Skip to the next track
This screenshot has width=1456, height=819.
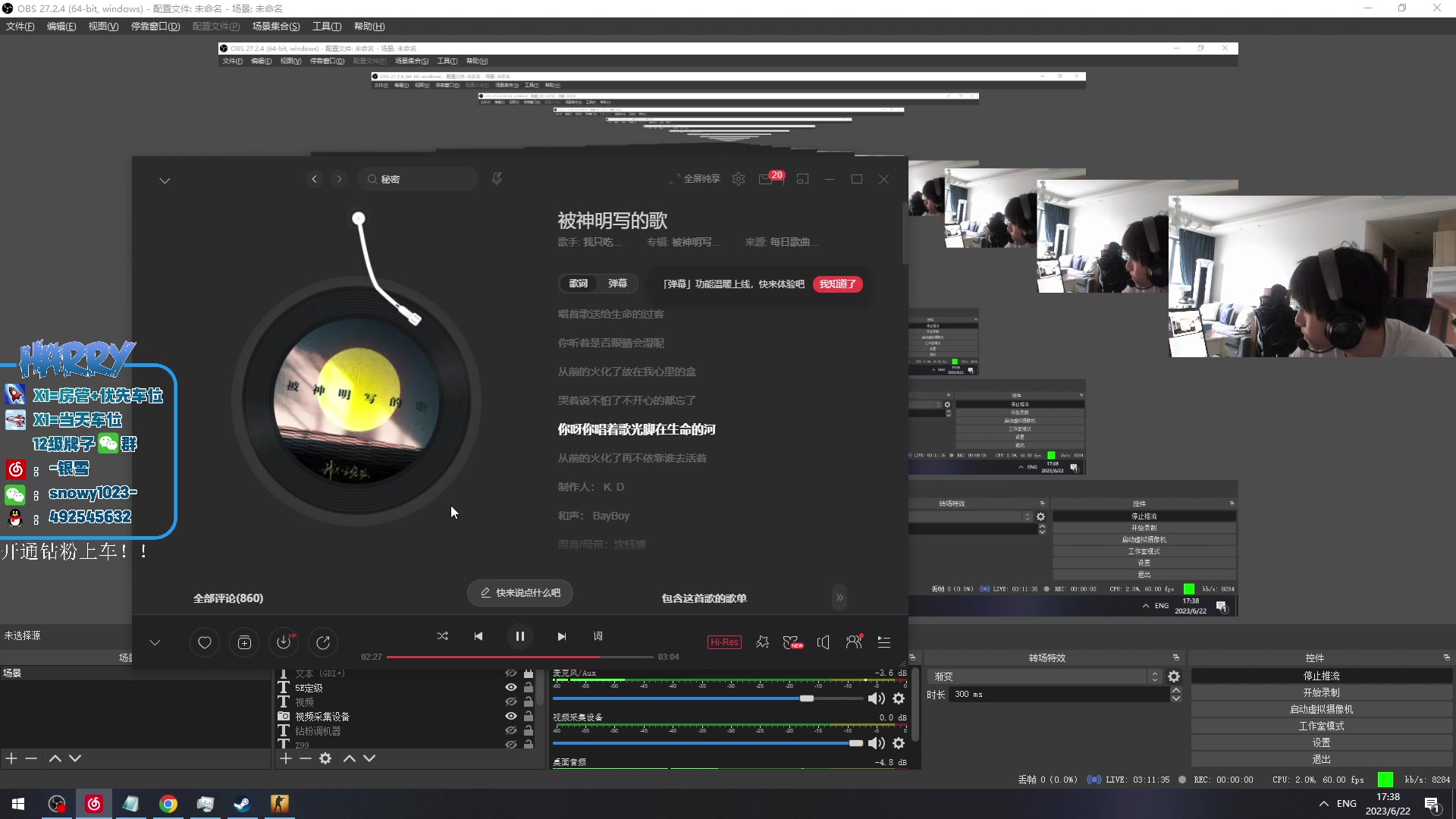562,636
